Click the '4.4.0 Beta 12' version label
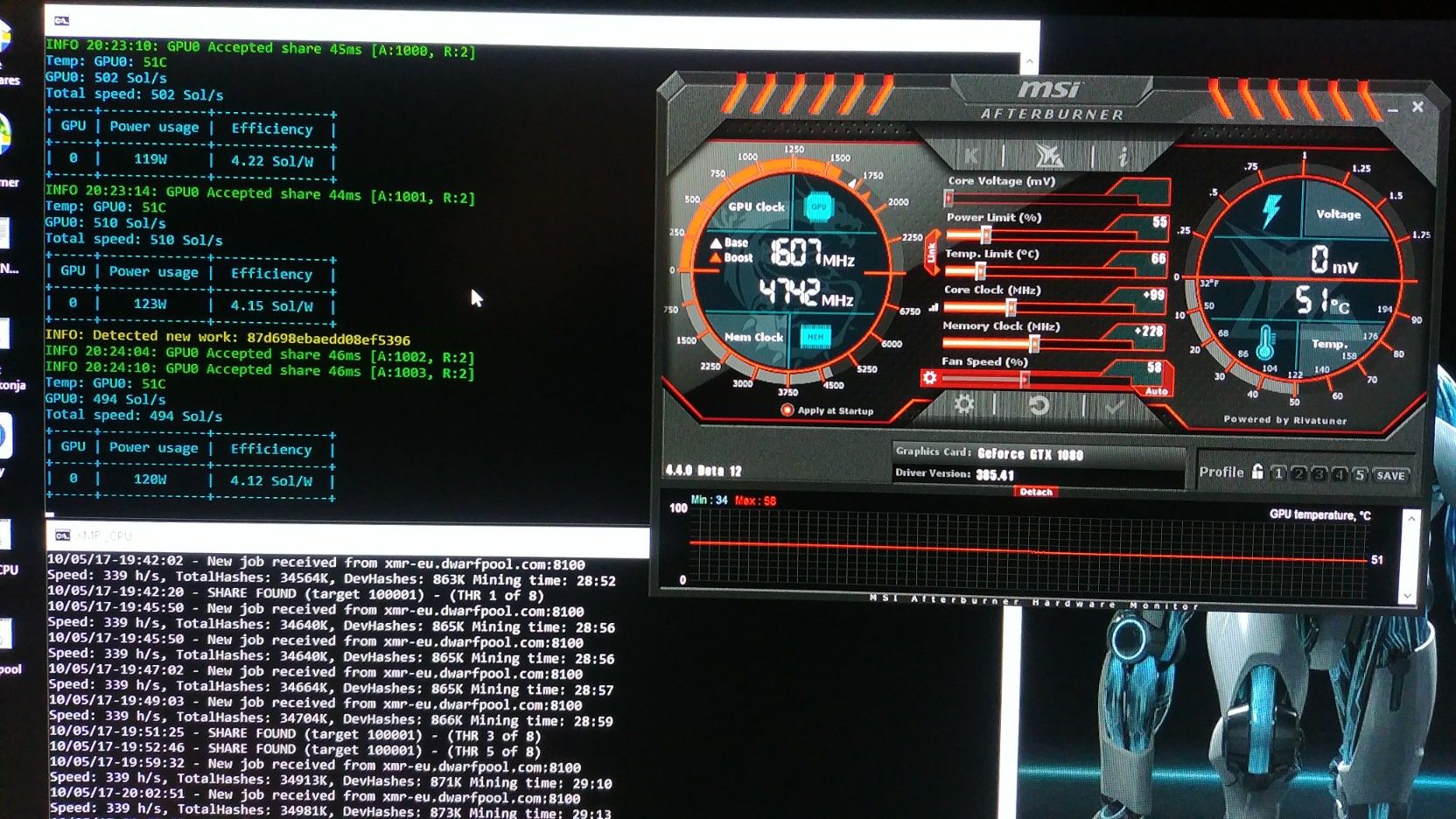The width and height of the screenshot is (1456, 819). (703, 471)
